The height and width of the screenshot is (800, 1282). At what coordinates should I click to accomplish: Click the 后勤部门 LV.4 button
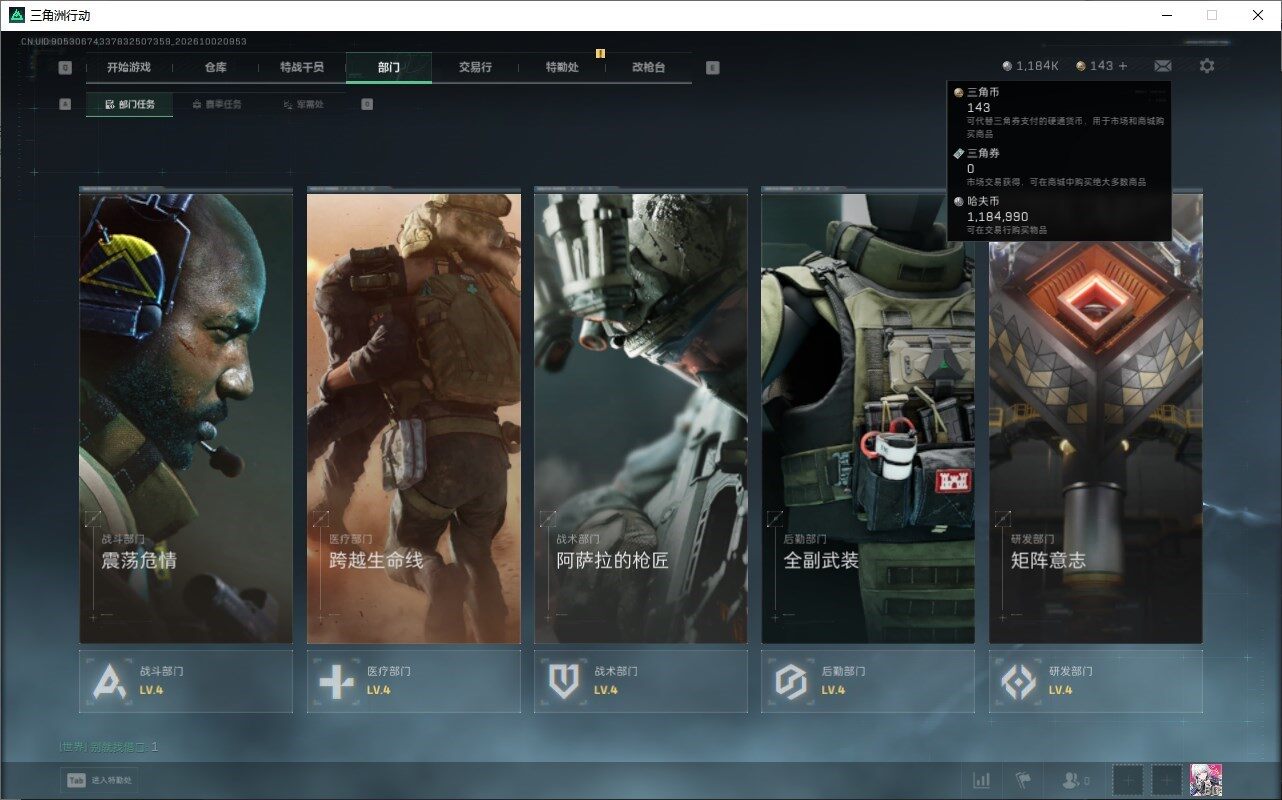coord(868,681)
